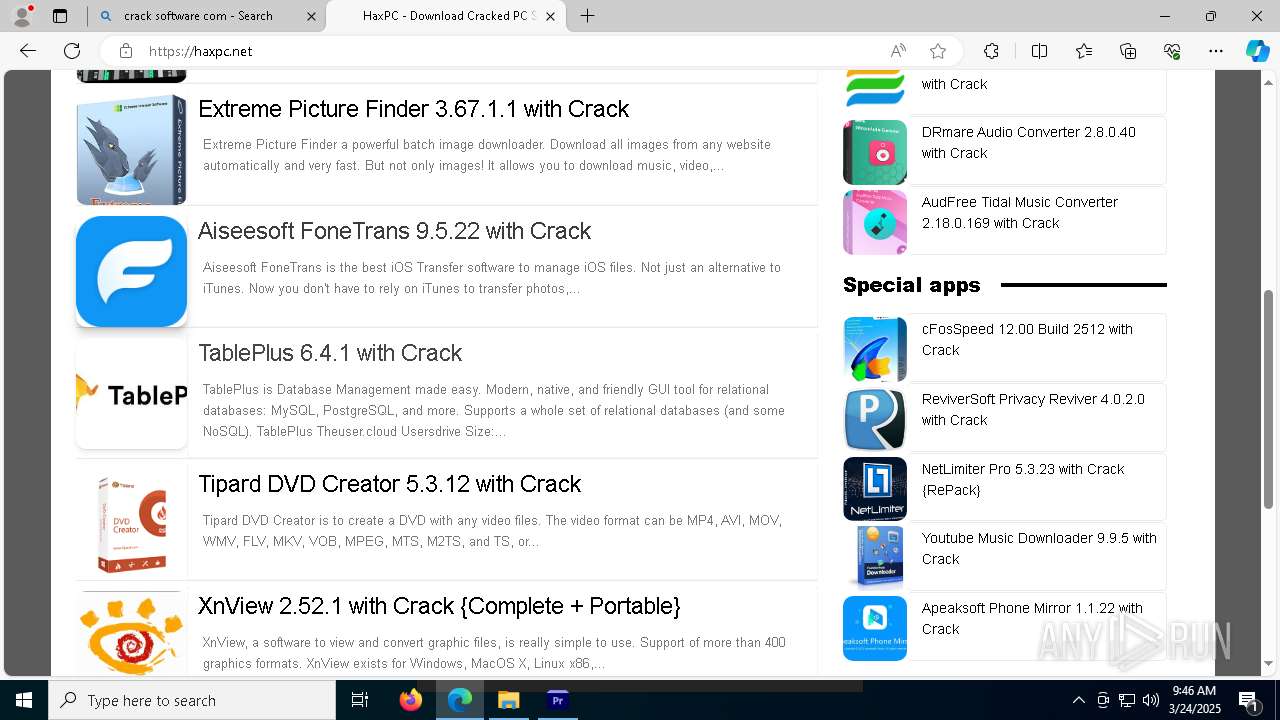Close the HaxPC tab
Image resolution: width=1280 pixels, height=720 pixels.
click(x=550, y=16)
